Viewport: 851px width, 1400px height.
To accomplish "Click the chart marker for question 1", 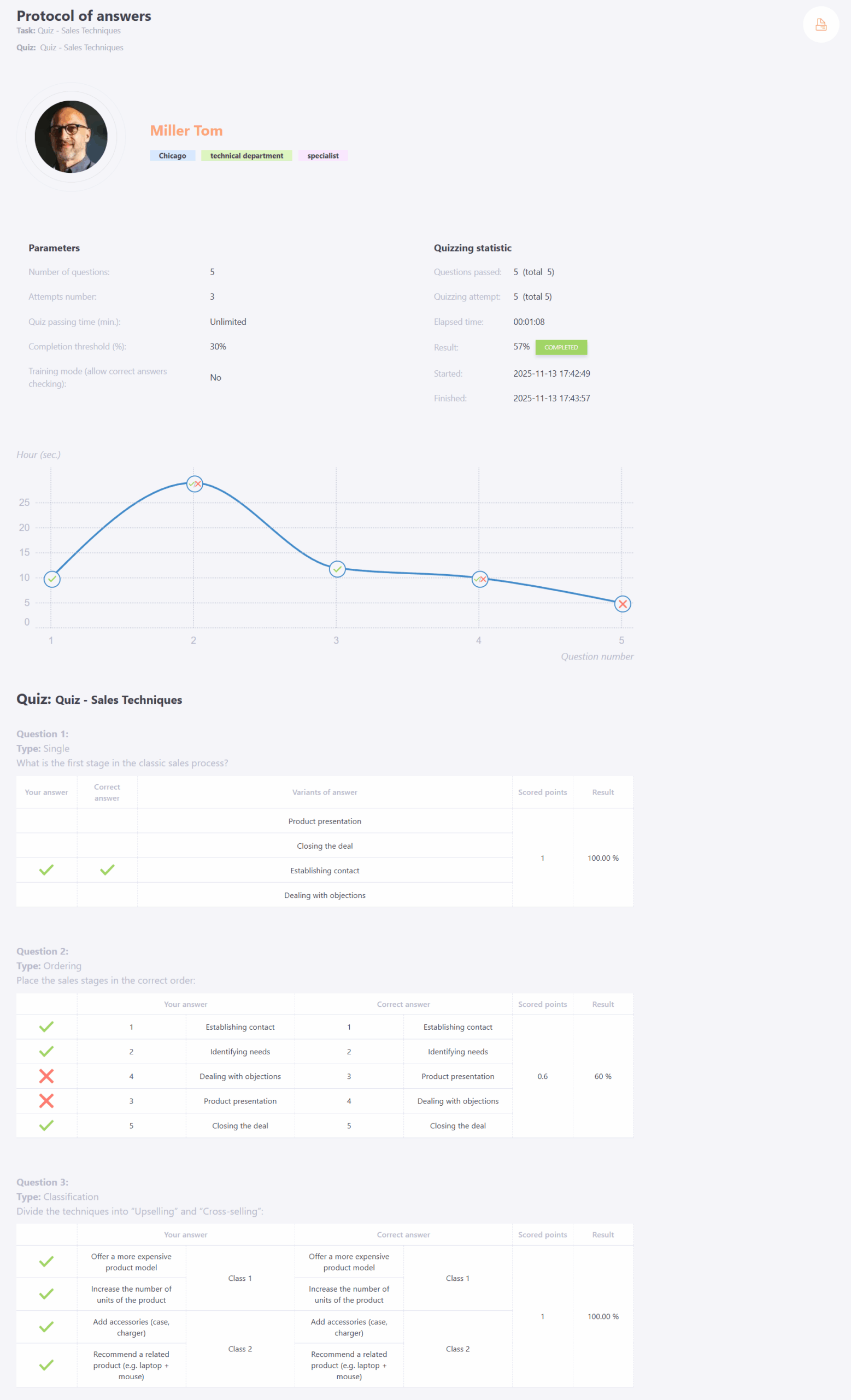I will (52, 579).
